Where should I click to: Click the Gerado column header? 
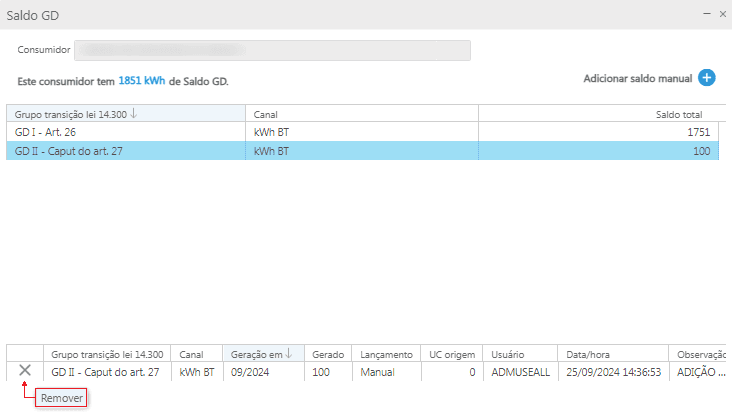[x=328, y=354]
